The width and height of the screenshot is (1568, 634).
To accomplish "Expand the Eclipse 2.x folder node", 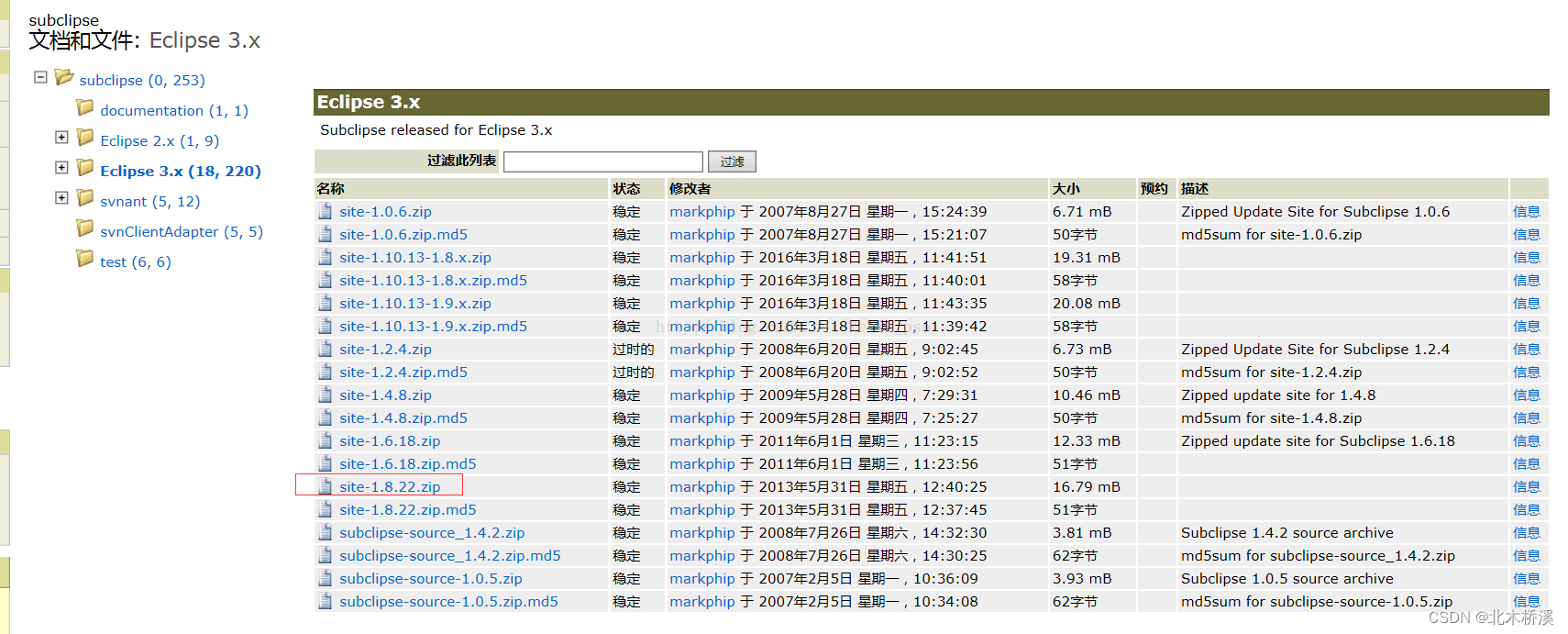I will 61,138.
